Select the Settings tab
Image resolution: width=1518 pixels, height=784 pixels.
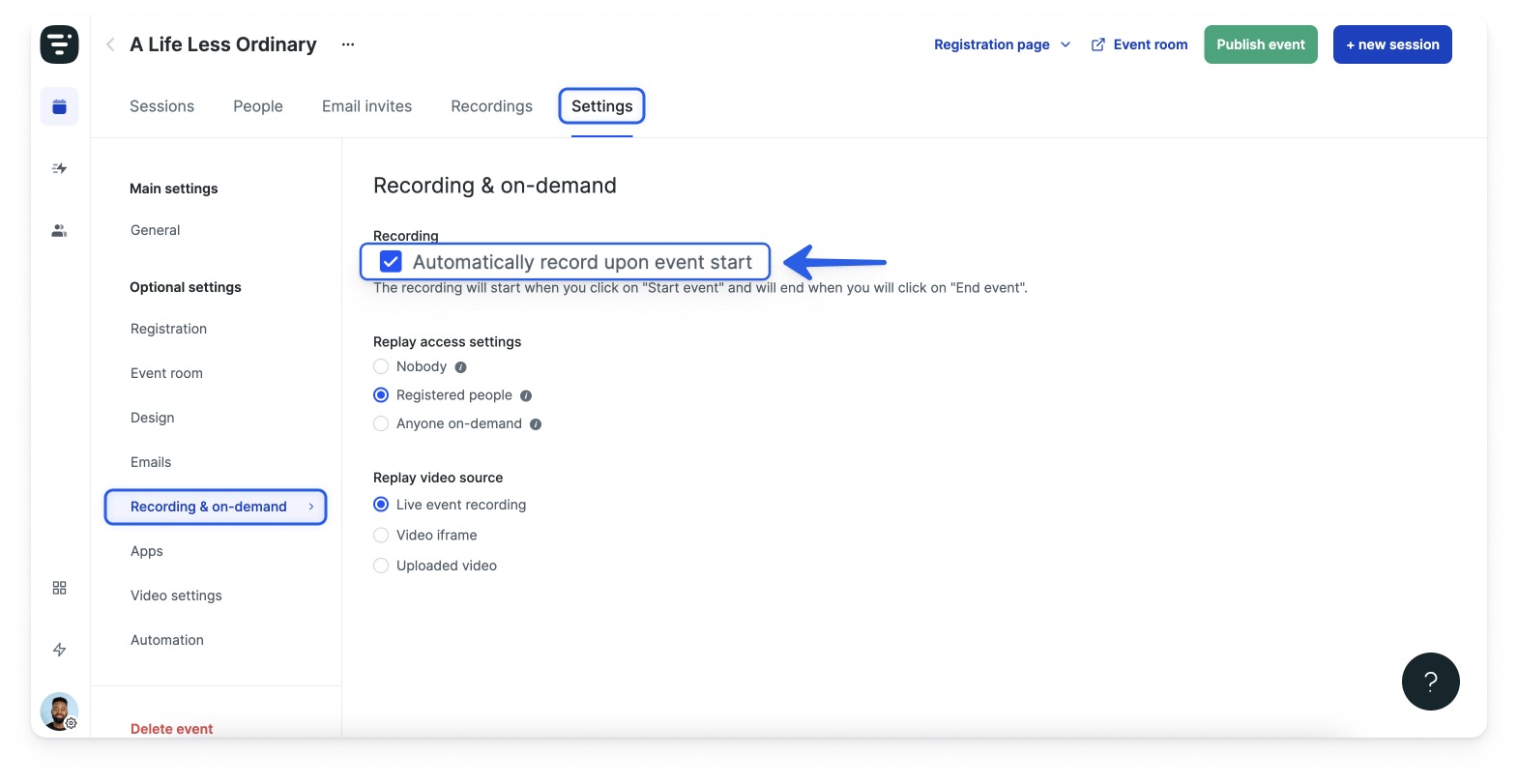[601, 106]
